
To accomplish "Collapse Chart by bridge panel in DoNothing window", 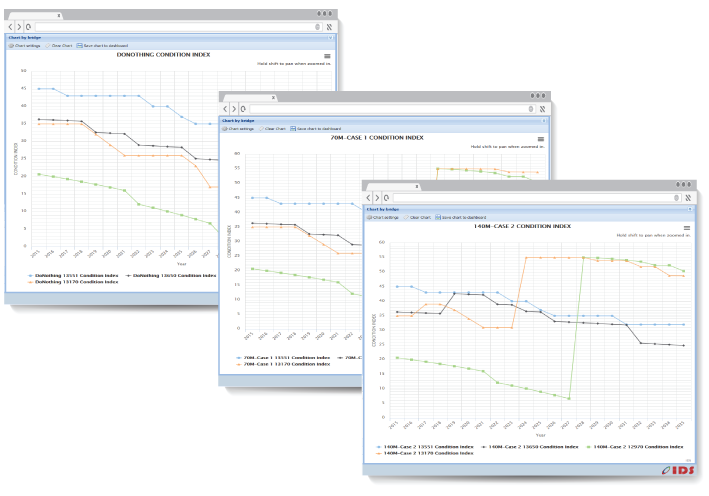I will pos(330,37).
